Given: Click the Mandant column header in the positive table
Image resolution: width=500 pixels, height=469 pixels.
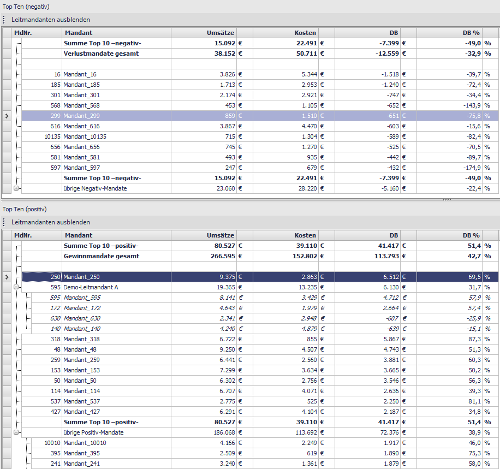Looking at the screenshot, I should tap(117, 235).
